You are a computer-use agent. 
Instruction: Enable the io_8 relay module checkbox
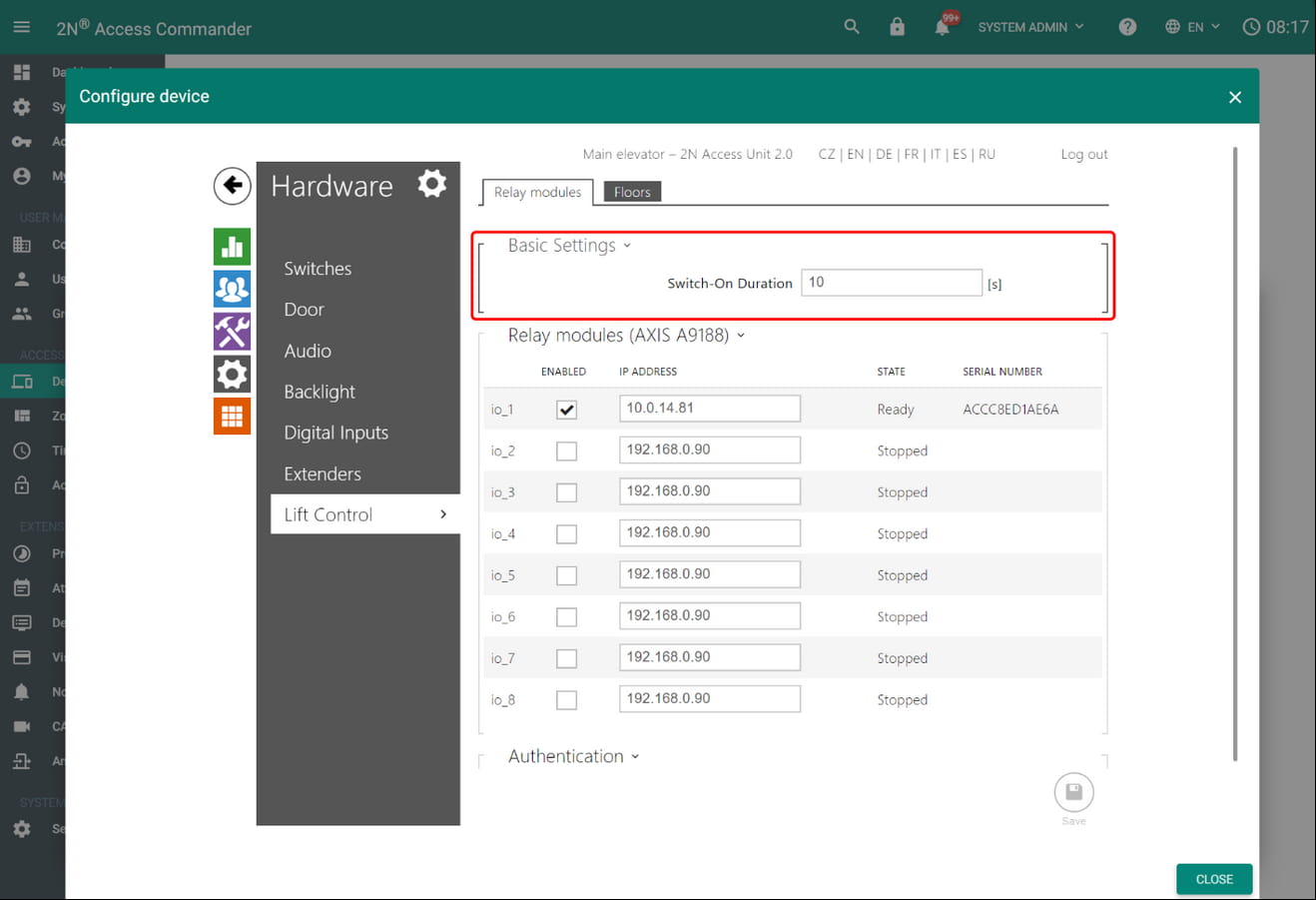(x=566, y=699)
